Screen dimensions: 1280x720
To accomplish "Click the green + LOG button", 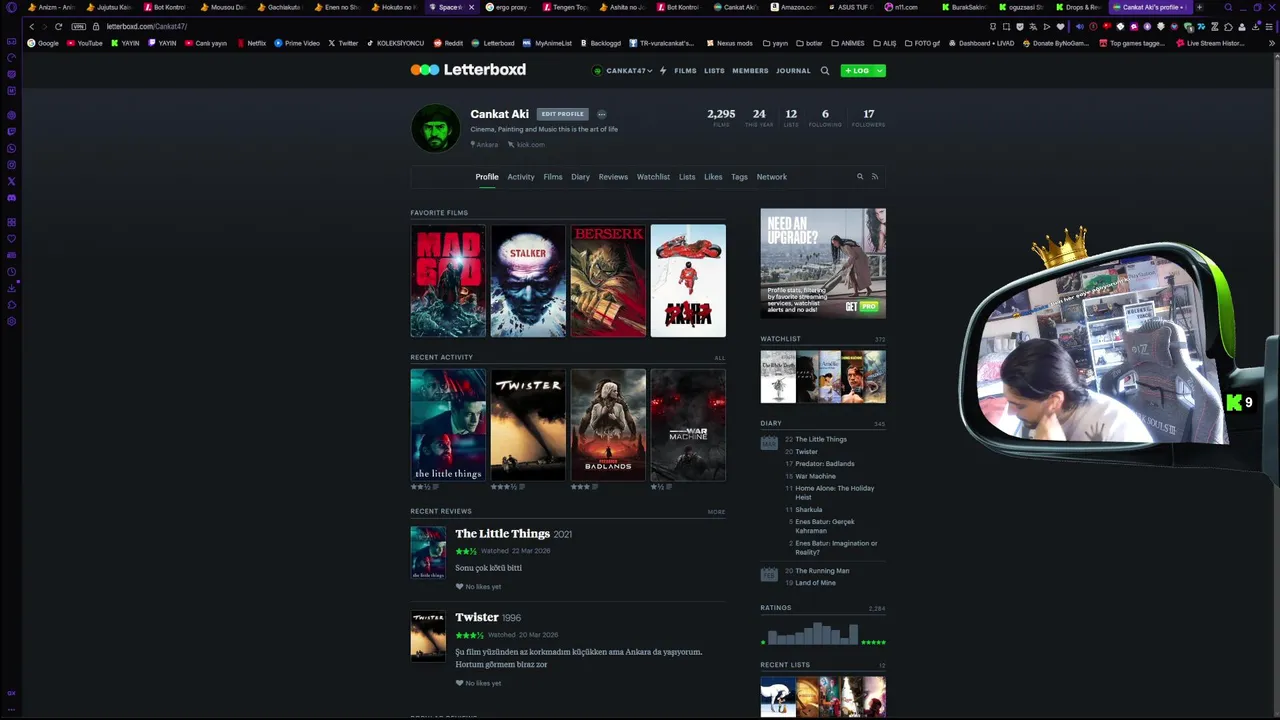I will [x=857, y=71].
